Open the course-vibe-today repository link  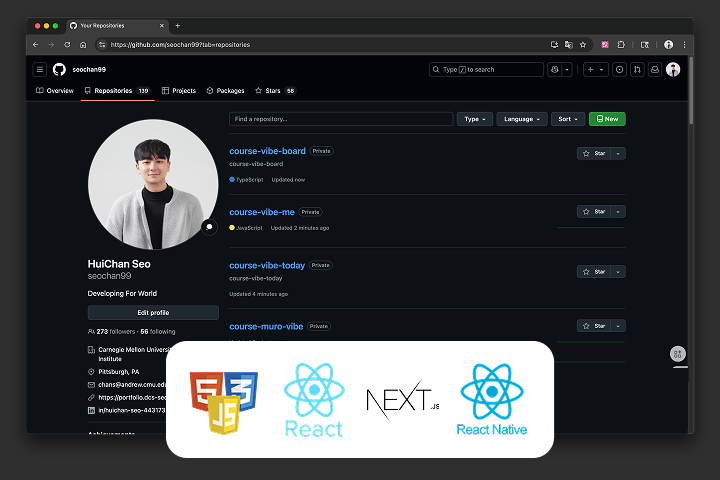[x=267, y=265]
